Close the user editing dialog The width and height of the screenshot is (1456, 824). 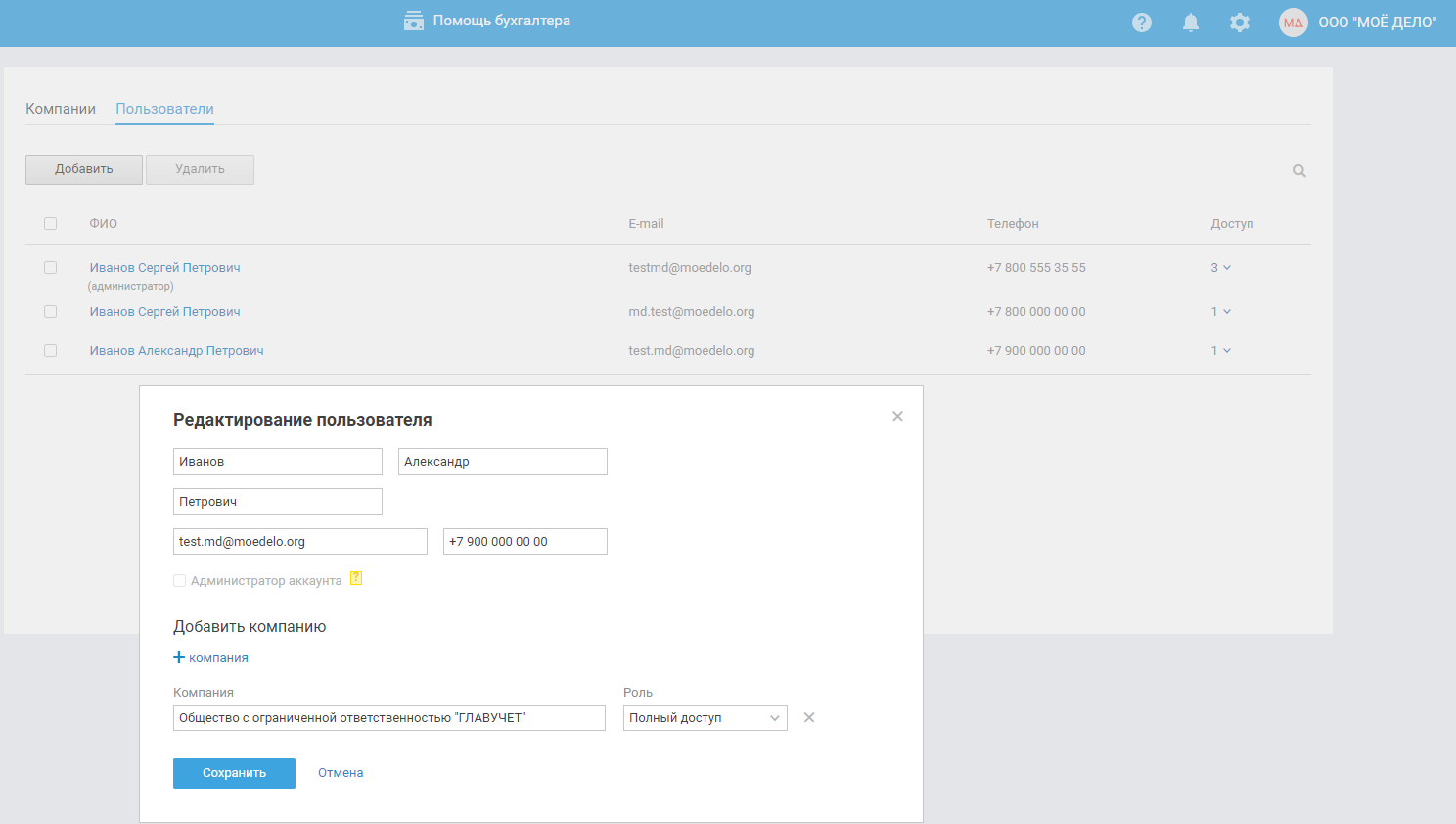click(897, 417)
